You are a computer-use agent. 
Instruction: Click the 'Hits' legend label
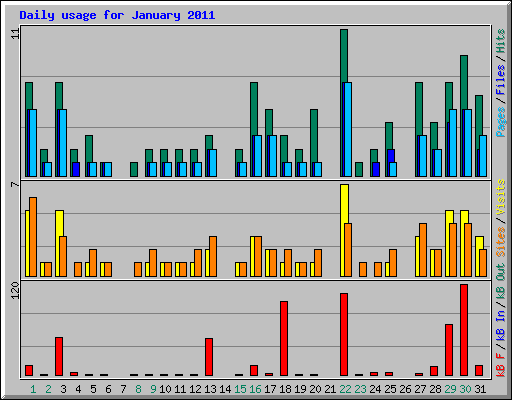[x=500, y=41]
